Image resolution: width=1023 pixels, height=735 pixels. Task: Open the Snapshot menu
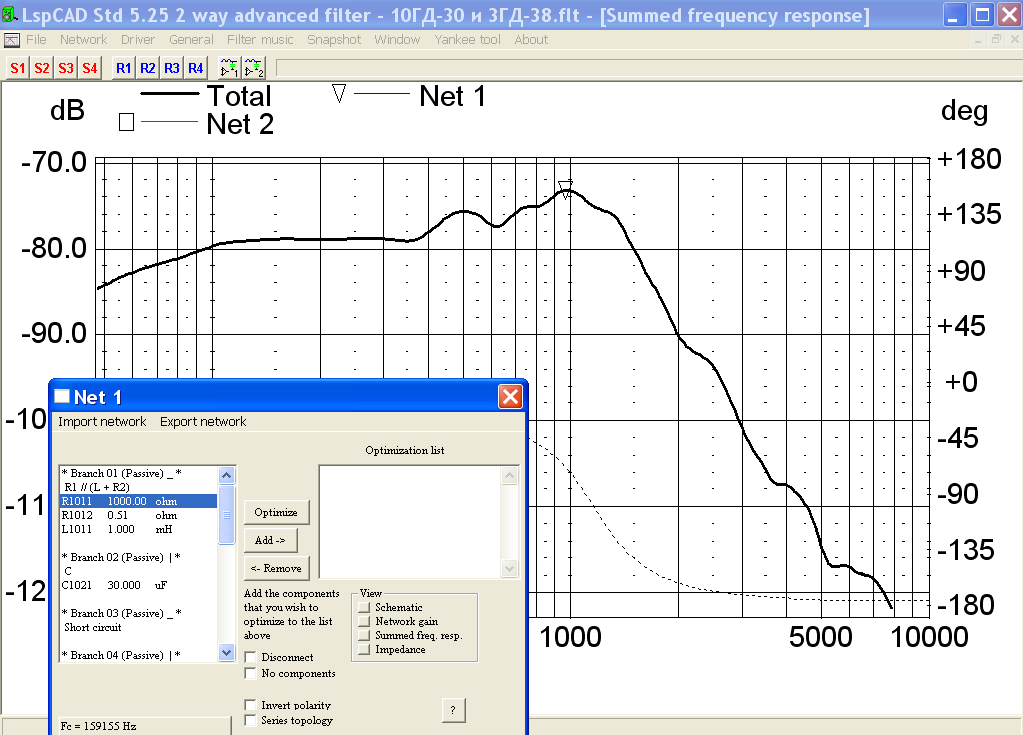pyautogui.click(x=334, y=40)
